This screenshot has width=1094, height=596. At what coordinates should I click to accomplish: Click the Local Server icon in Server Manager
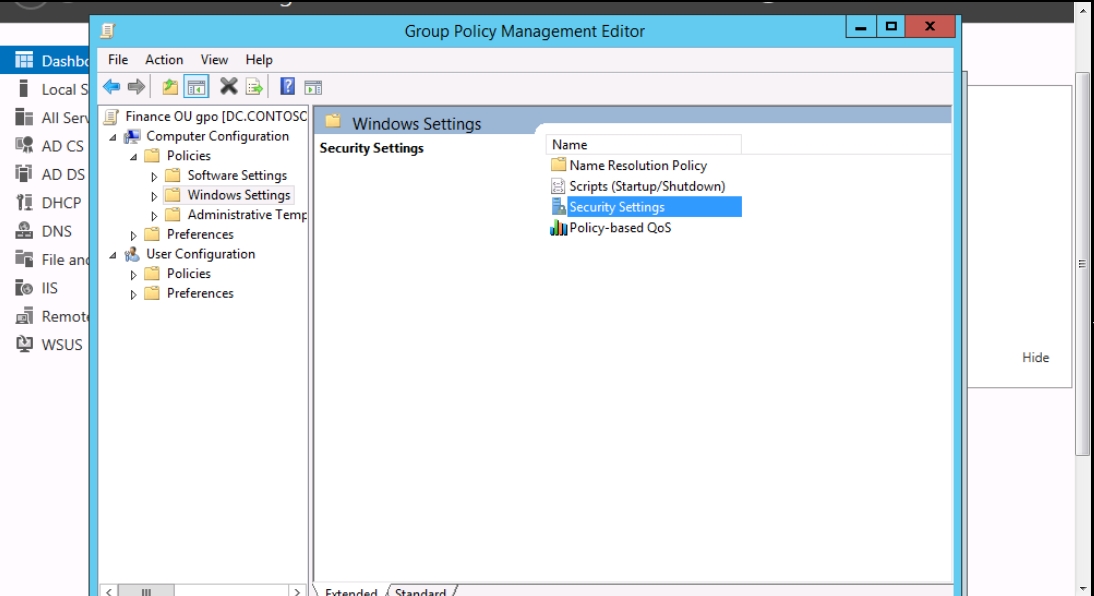[x=24, y=89]
